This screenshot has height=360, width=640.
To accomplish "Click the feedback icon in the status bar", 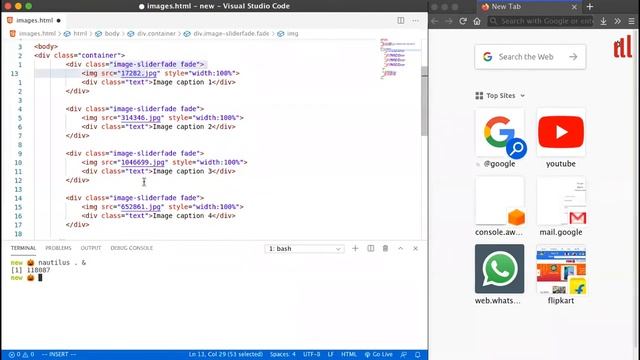I will (x=403, y=354).
